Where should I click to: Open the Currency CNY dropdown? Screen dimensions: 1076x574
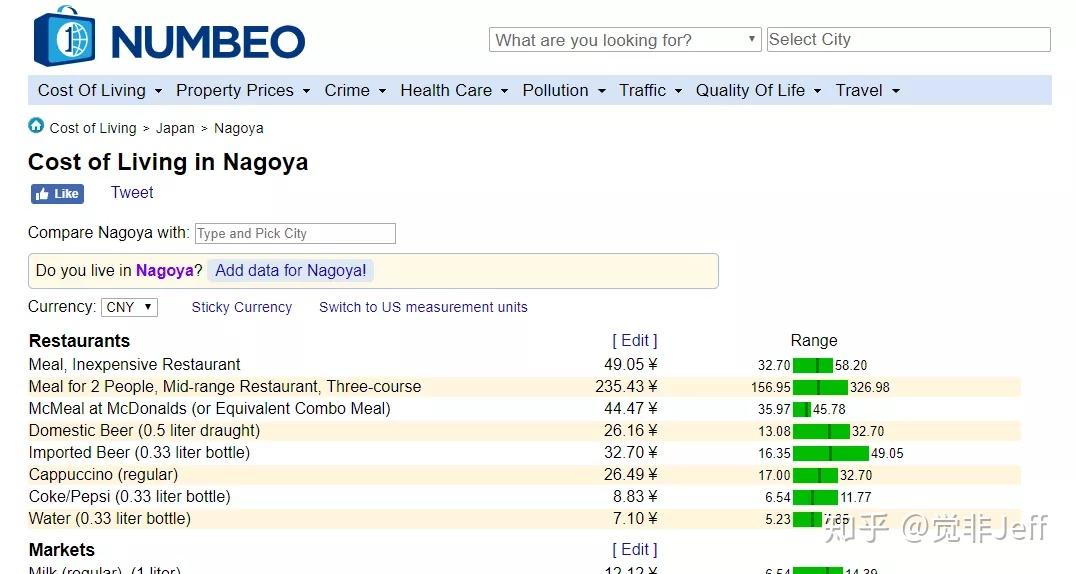(130, 307)
